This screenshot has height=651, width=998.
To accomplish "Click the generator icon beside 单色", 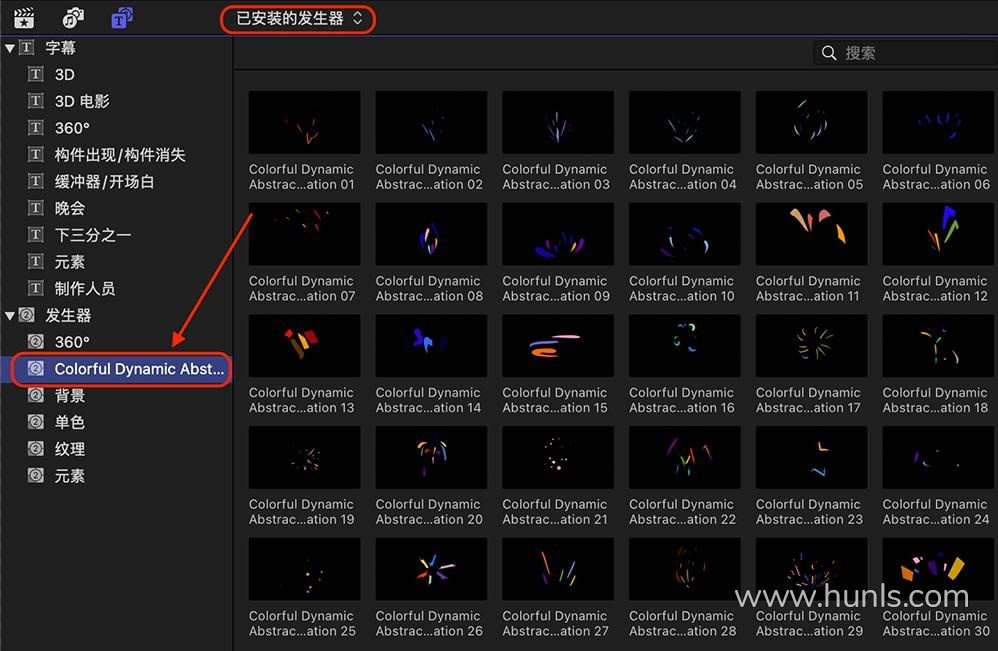I will pos(36,421).
